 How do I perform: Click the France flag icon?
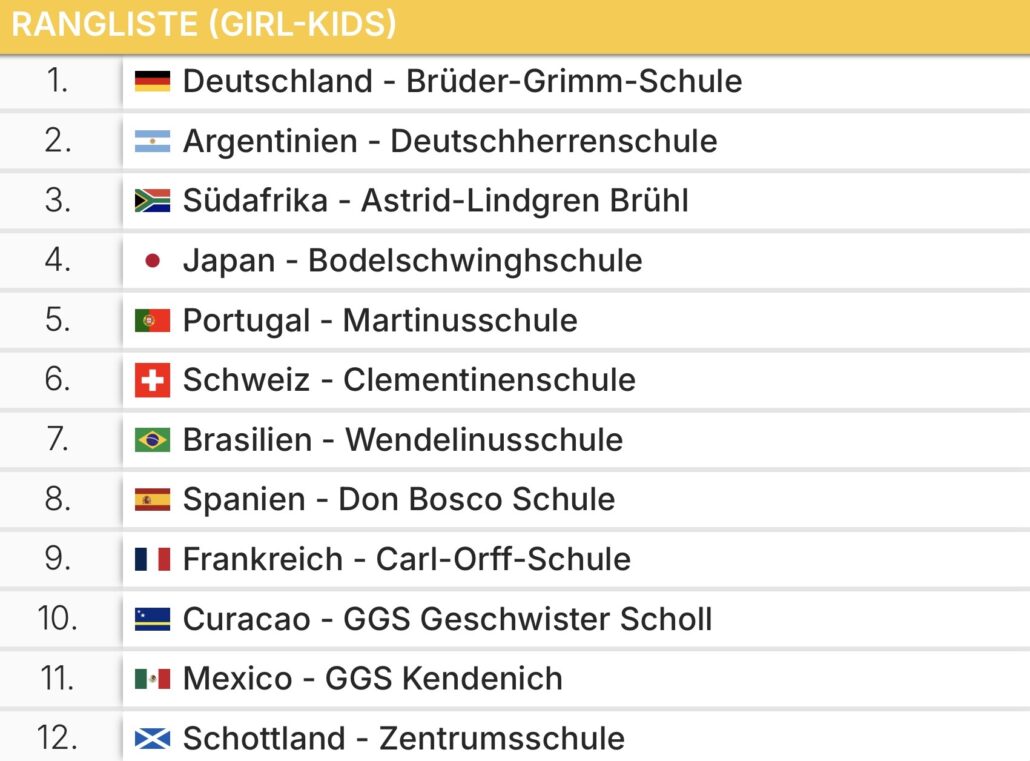(152, 559)
